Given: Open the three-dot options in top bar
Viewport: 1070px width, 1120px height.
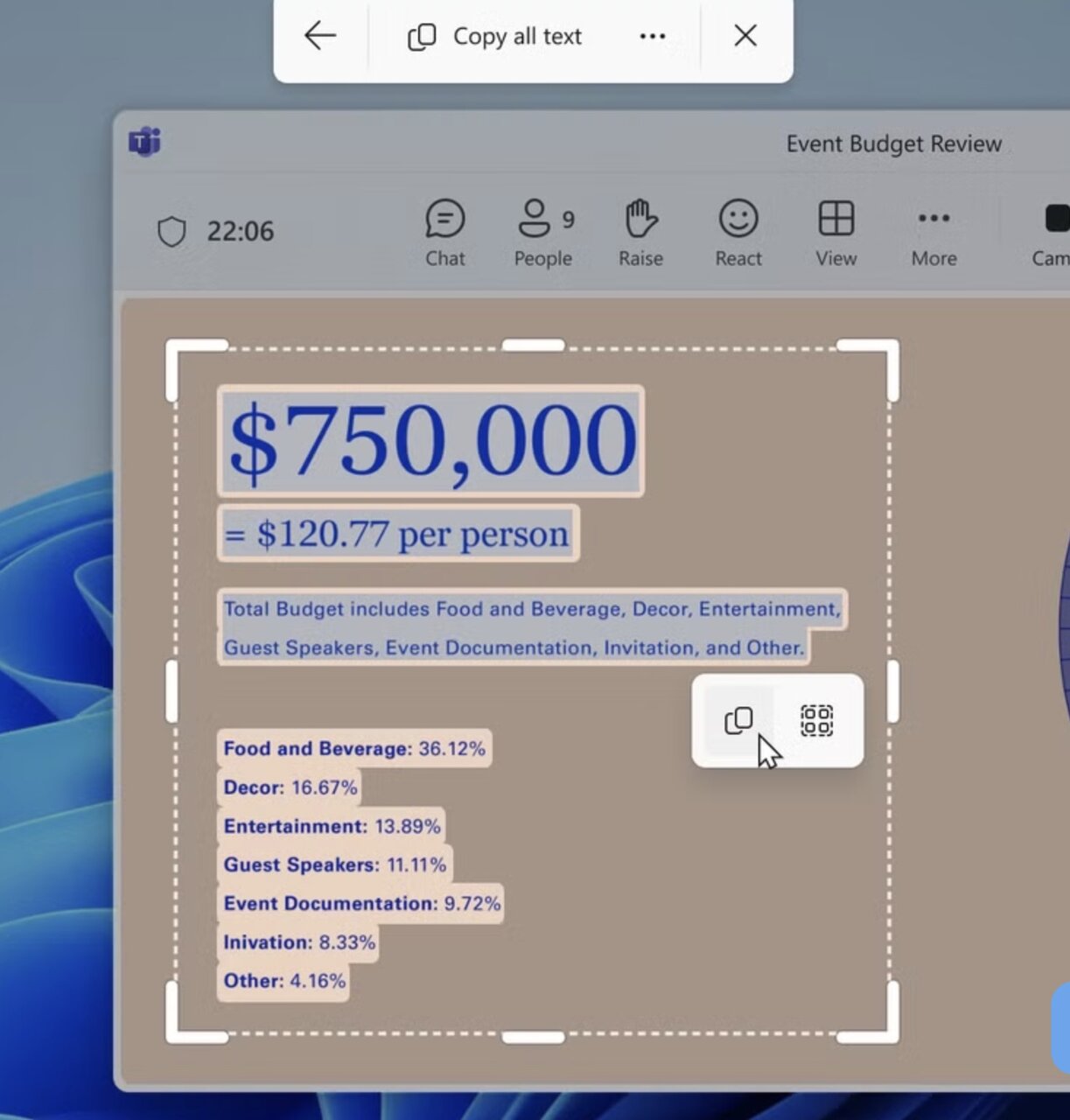Looking at the screenshot, I should 653,37.
